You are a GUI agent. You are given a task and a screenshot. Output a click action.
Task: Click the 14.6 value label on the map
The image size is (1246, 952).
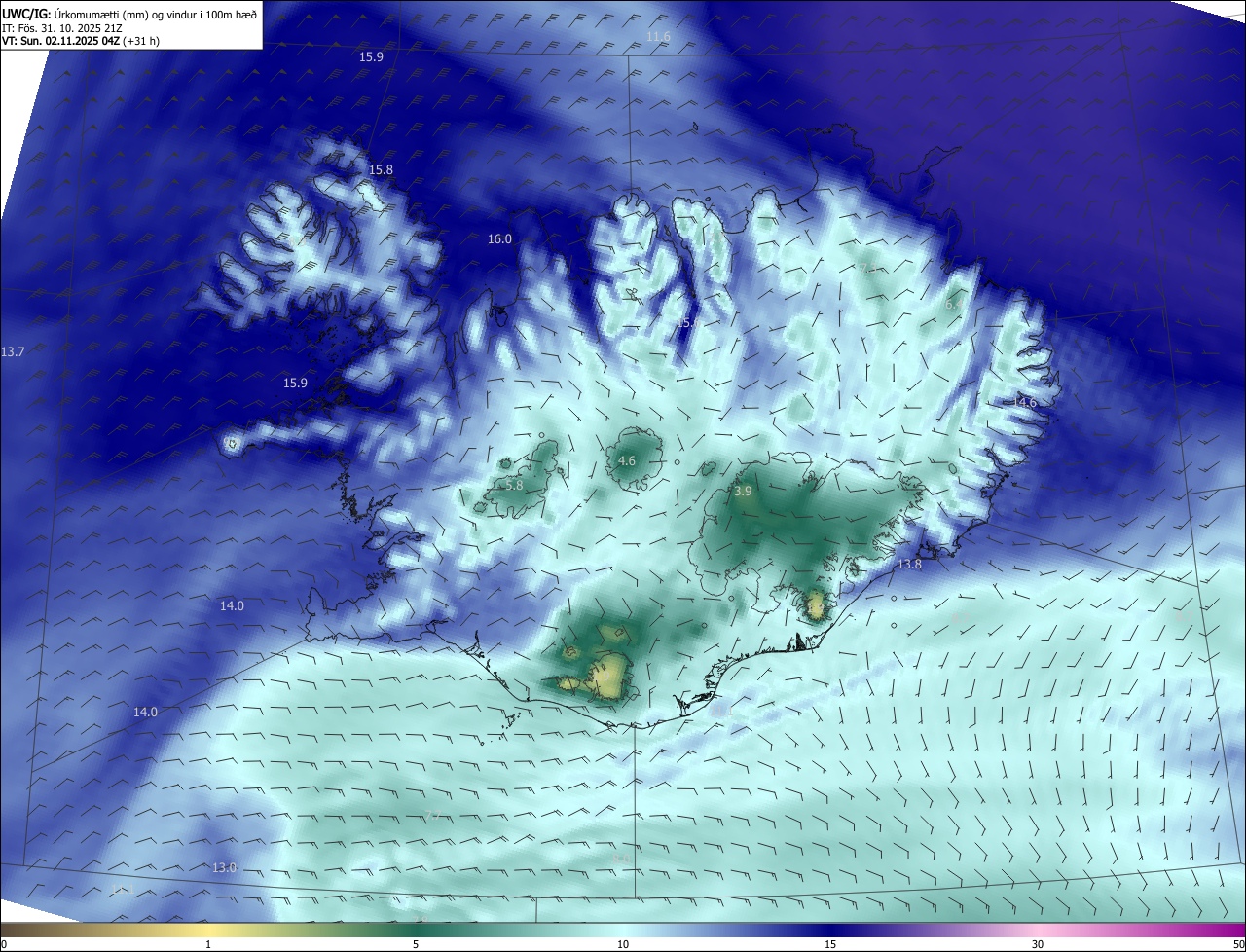click(1025, 403)
